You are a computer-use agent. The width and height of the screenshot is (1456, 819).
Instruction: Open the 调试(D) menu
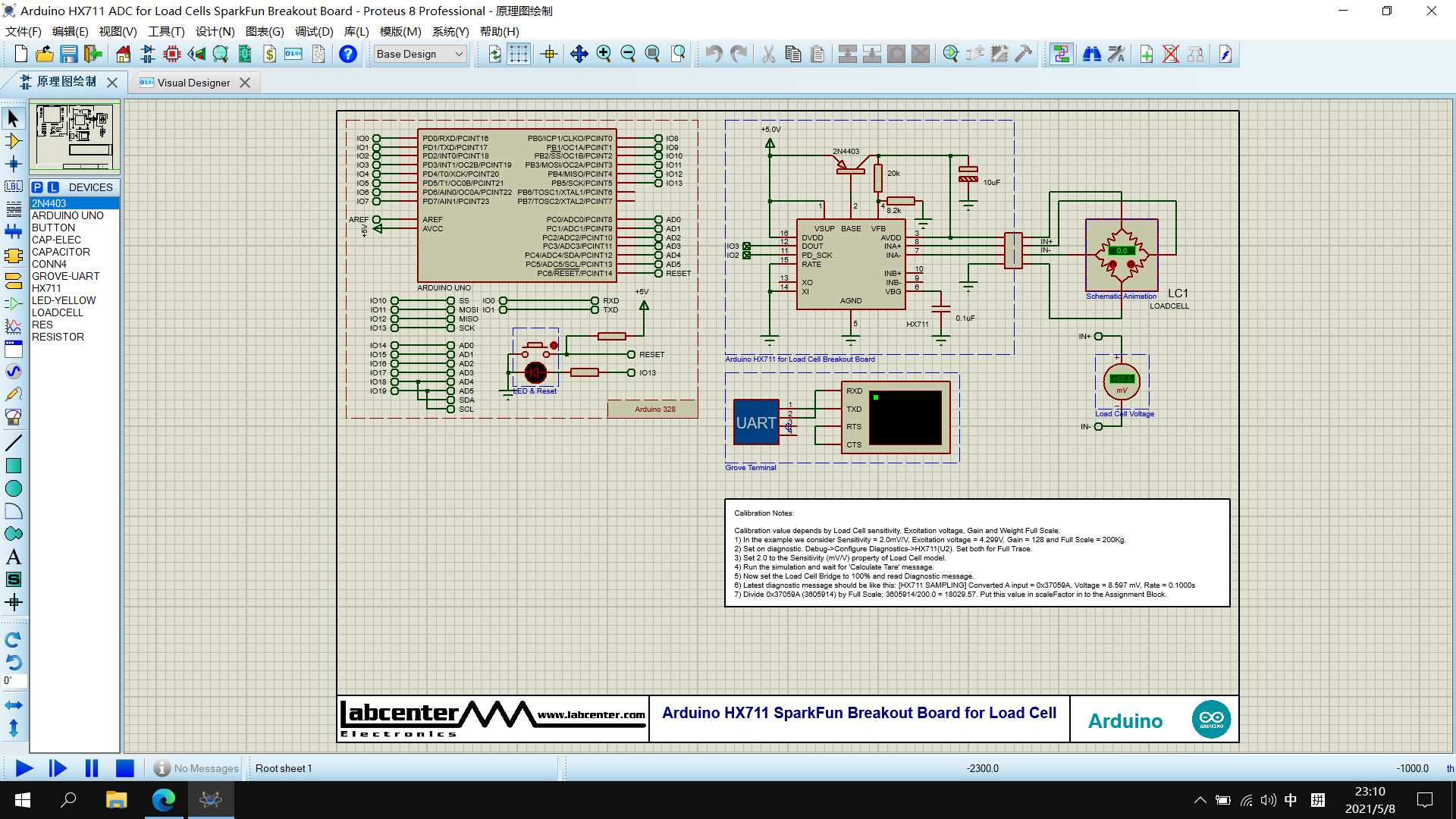(x=314, y=31)
